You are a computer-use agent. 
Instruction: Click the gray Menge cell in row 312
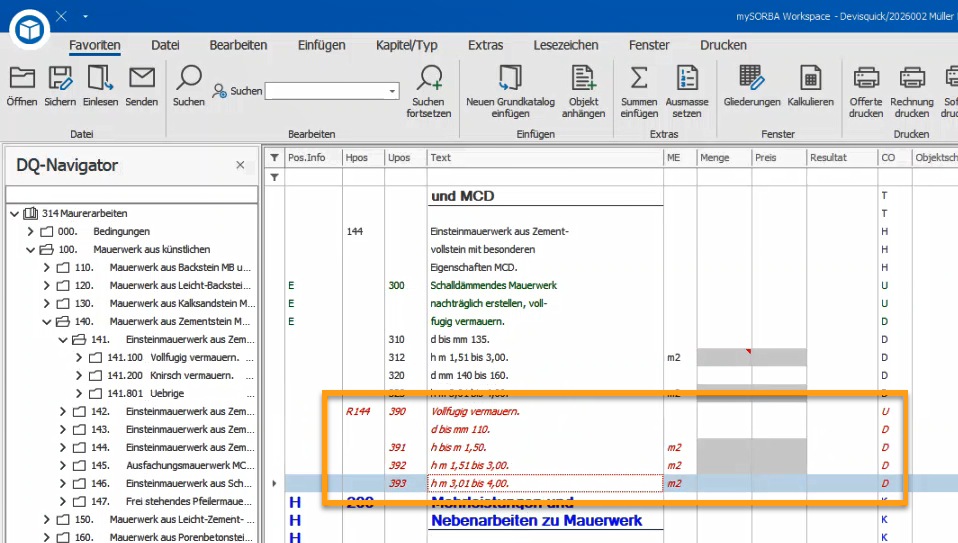(724, 357)
